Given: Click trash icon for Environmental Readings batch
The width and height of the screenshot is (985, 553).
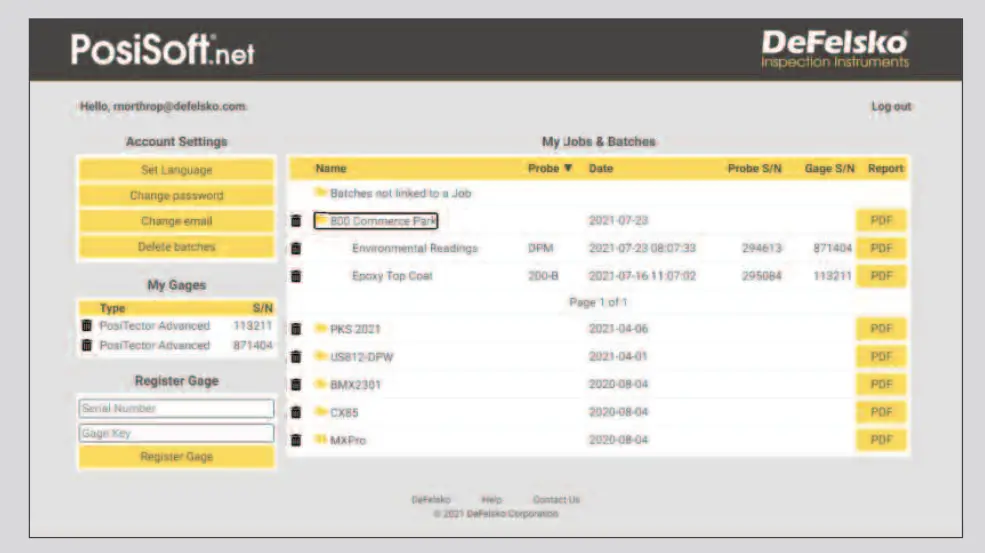Looking at the screenshot, I should coord(296,248).
